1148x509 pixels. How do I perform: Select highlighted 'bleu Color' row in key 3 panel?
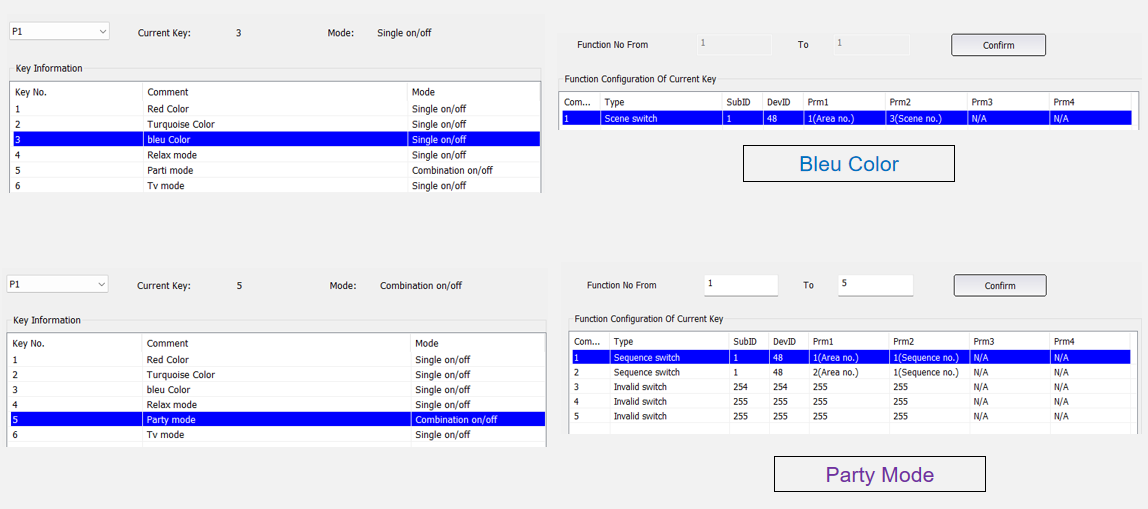coord(276,139)
